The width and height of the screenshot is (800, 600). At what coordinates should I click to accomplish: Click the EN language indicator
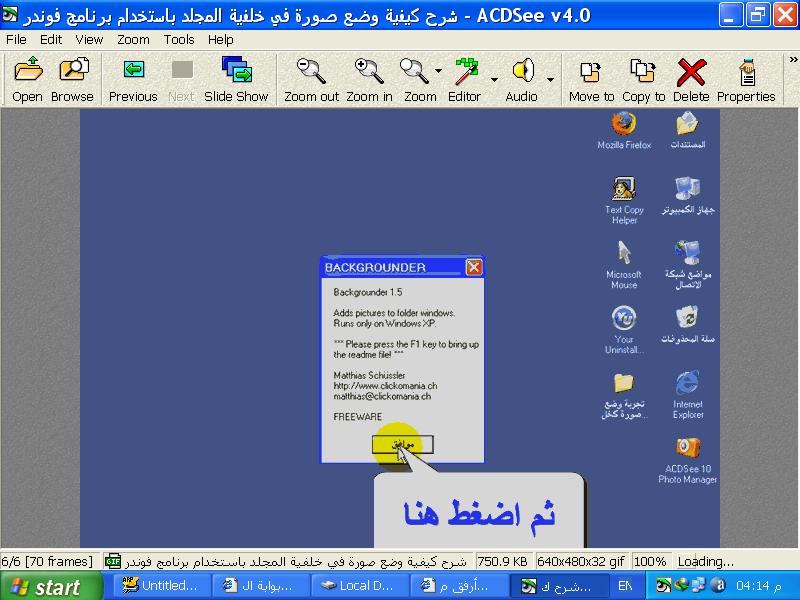[625, 586]
